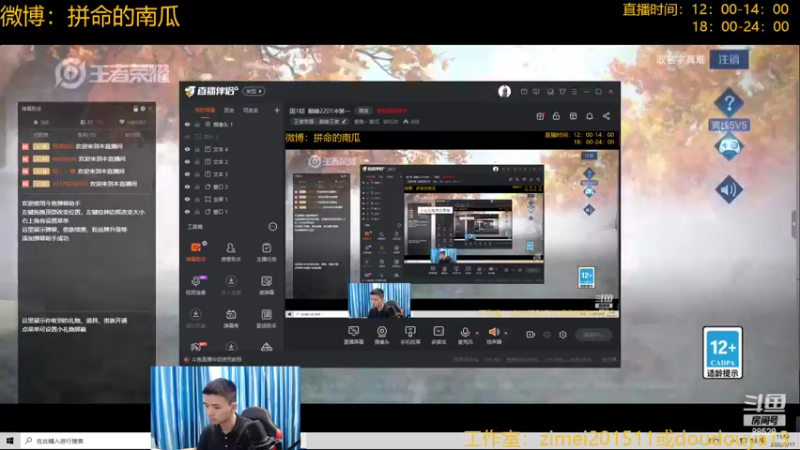Hide the 文本 3 source layer
Image resolution: width=800 pixels, height=450 pixels.
[187, 174]
